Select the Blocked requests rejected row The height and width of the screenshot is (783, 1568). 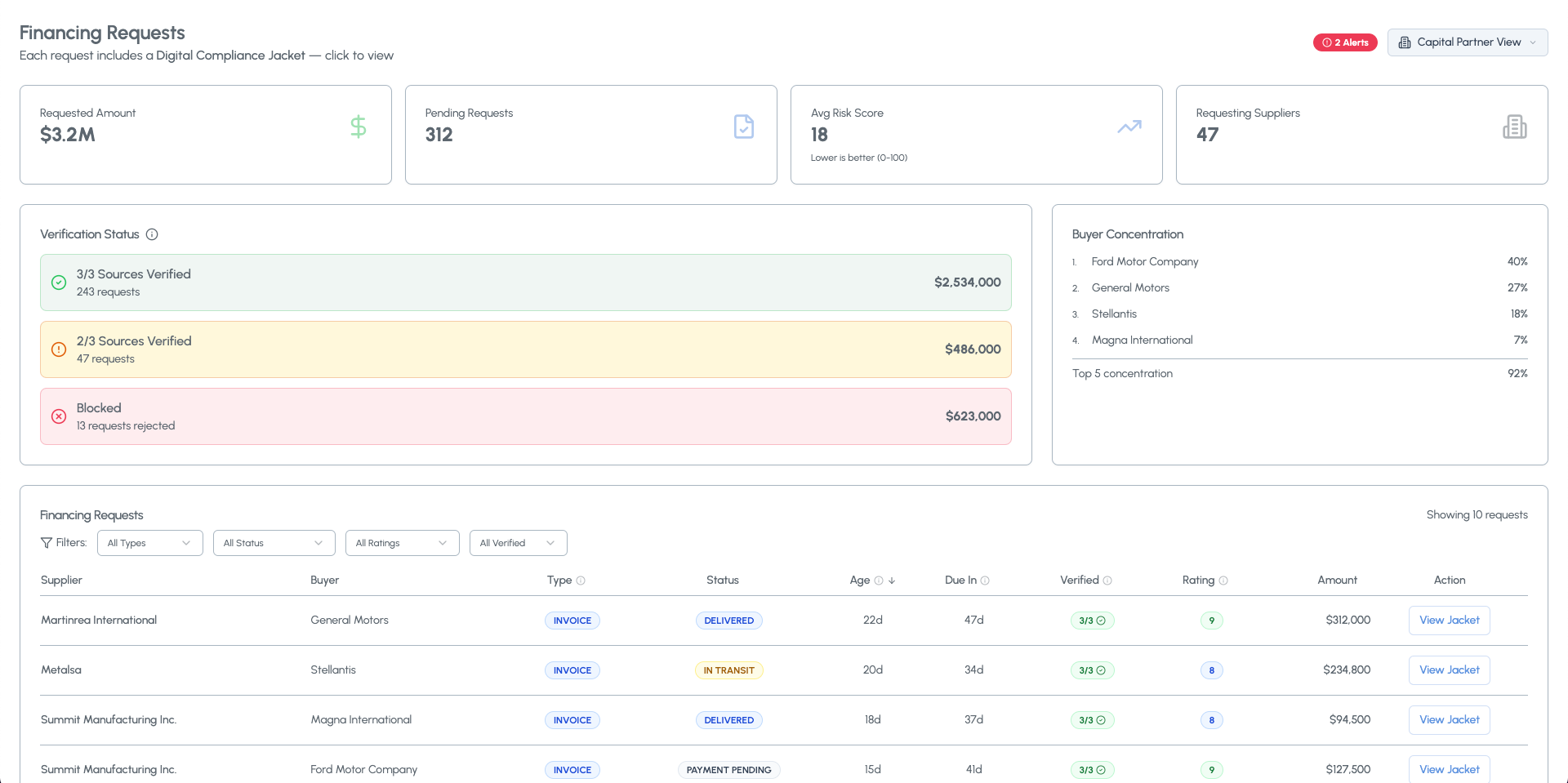525,416
